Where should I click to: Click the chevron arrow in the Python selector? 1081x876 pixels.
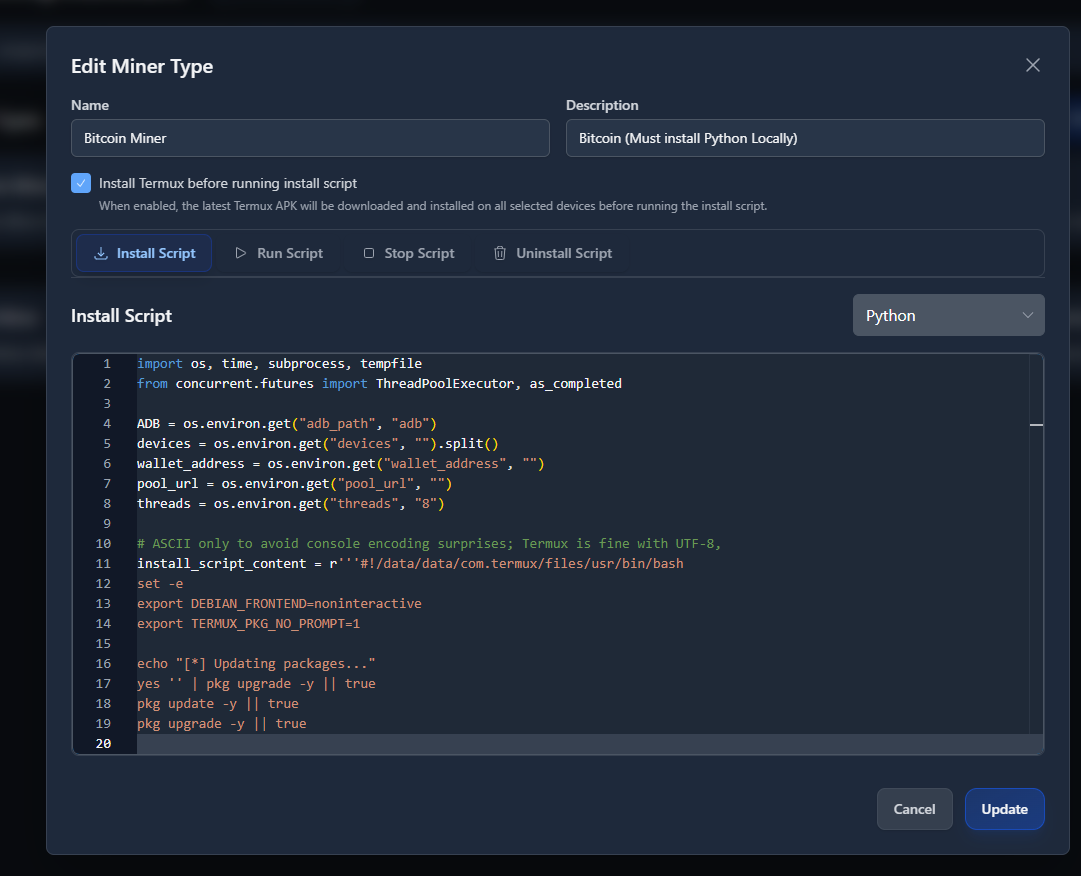[1028, 316]
